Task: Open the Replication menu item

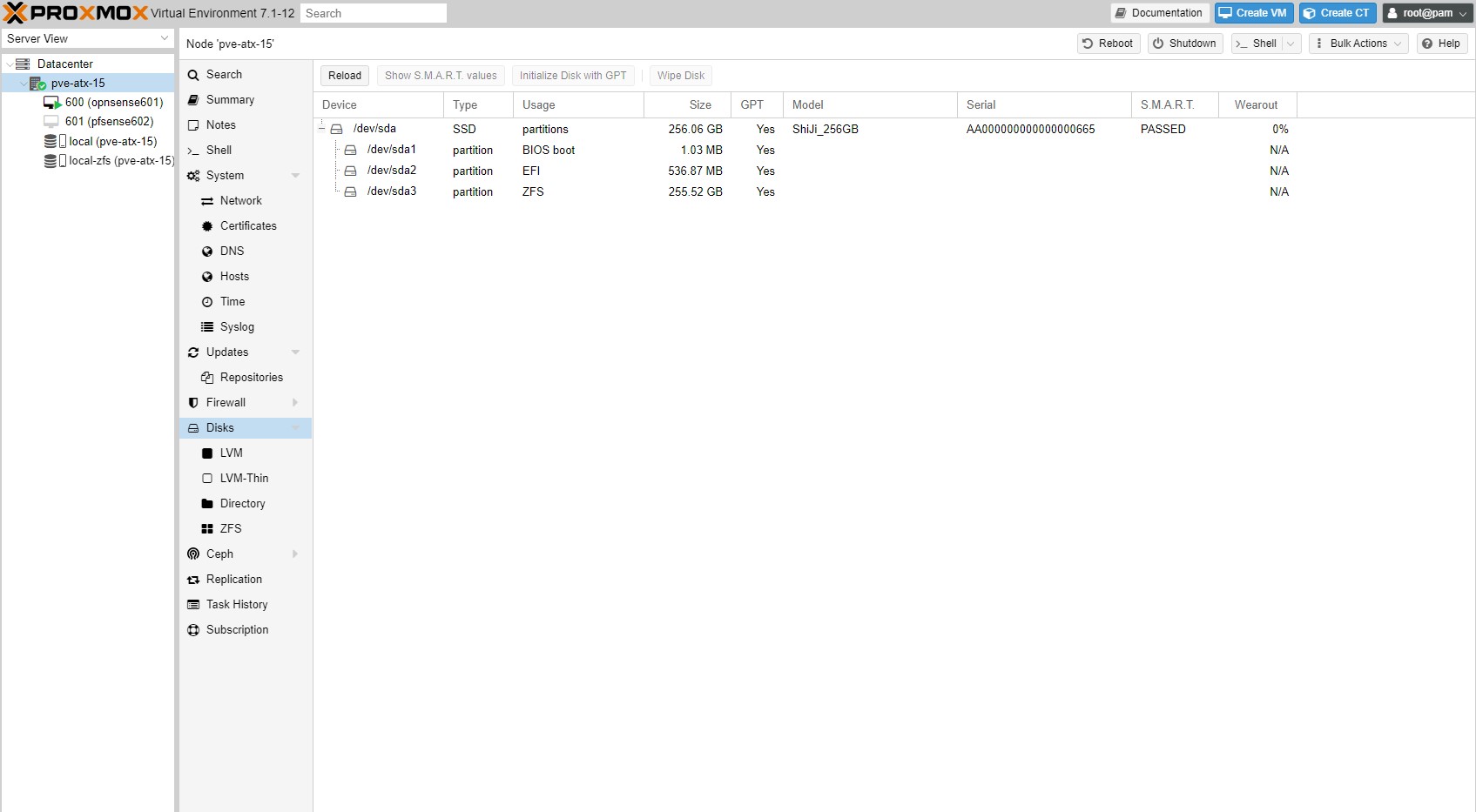Action: point(246,580)
